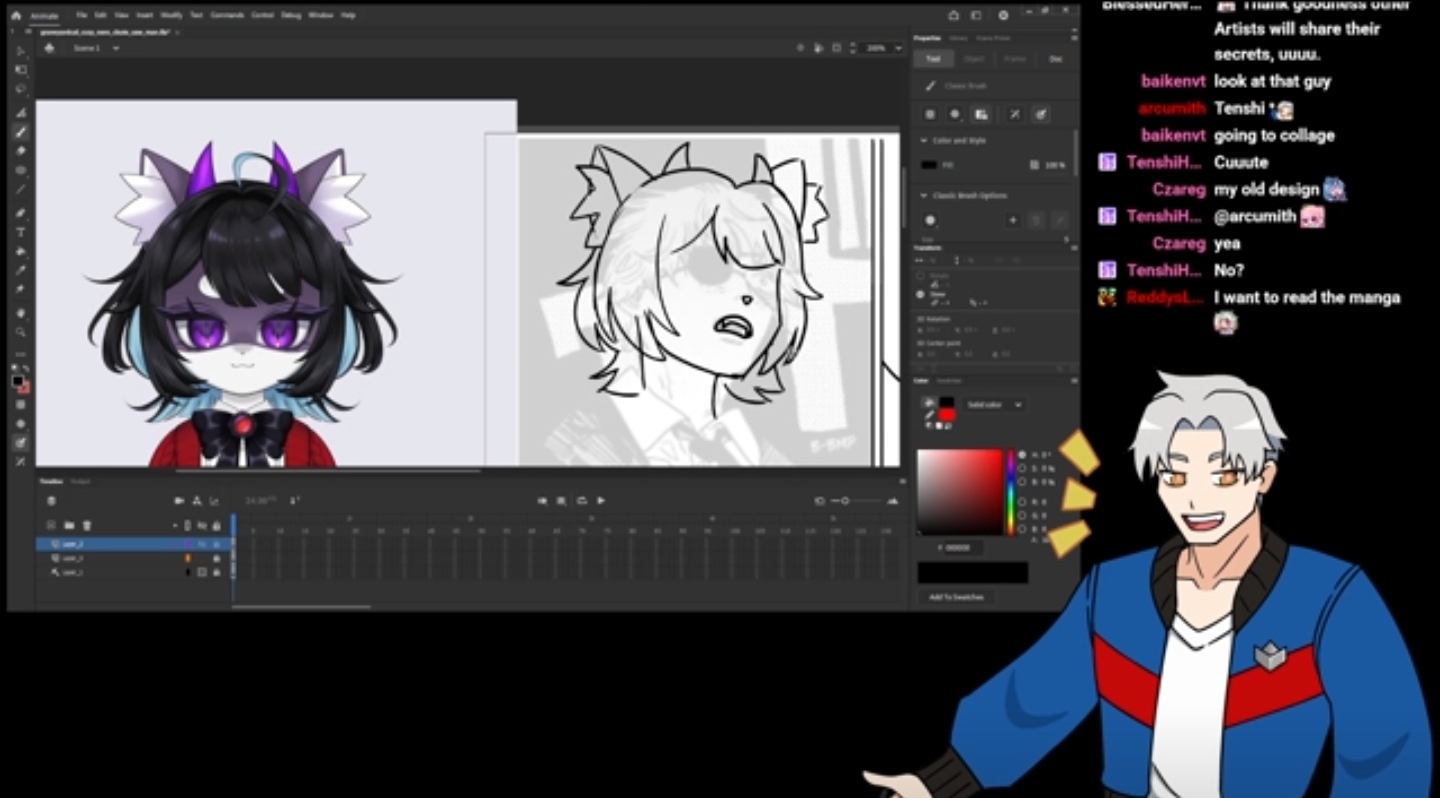1440x798 pixels.
Task: Click the layer parenting view icon
Action: point(197,500)
